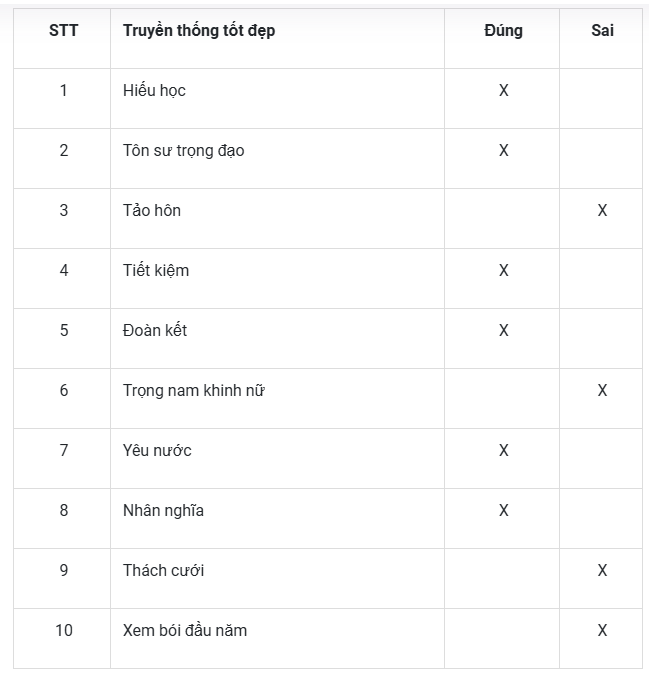Select the 'Tảo hôn' cell
The width and height of the screenshot is (649, 676).
pos(277,218)
